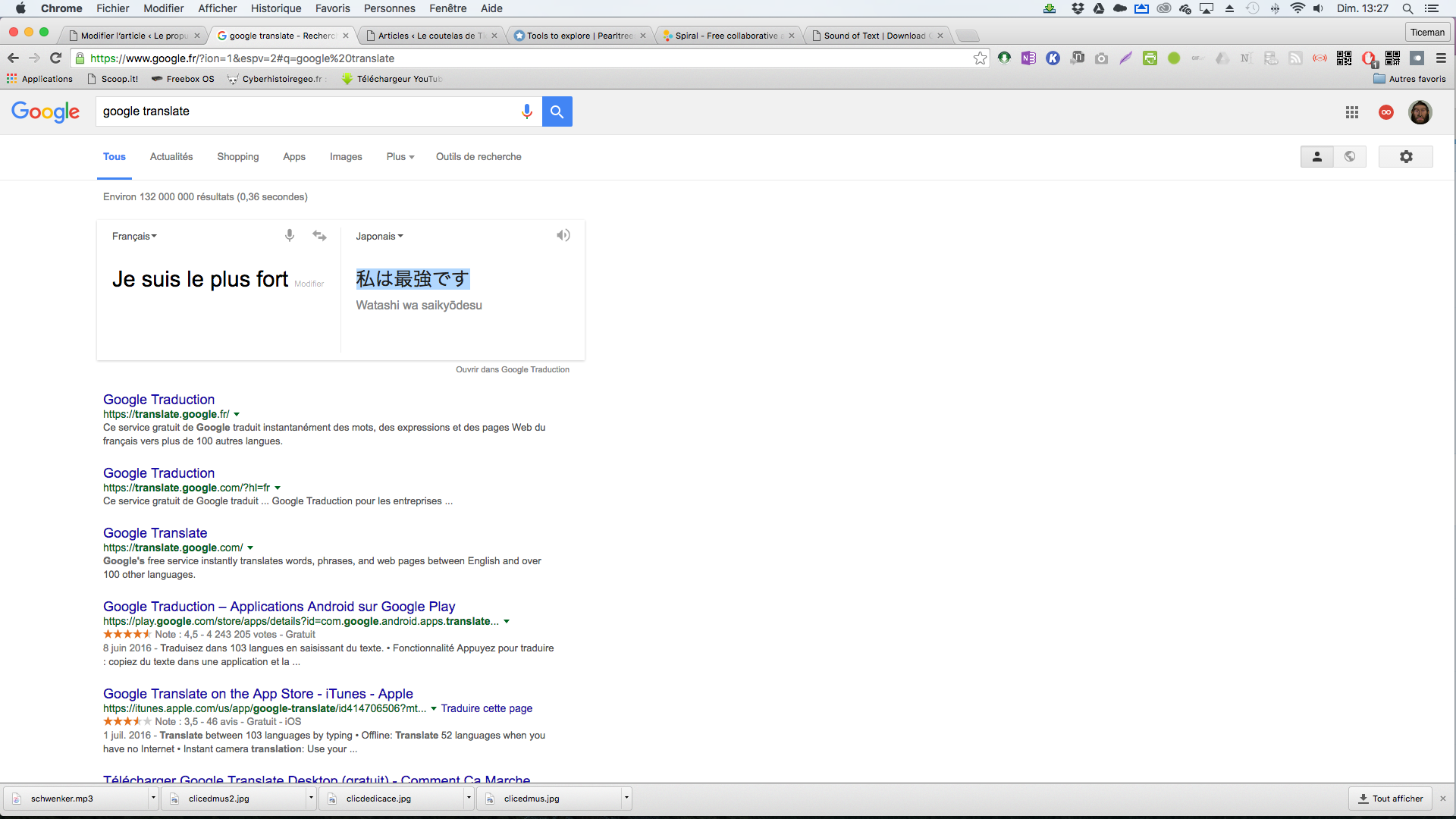Screen dimensions: 1456x819
Task: Switch to private results with the person icon
Action: (x=1317, y=156)
